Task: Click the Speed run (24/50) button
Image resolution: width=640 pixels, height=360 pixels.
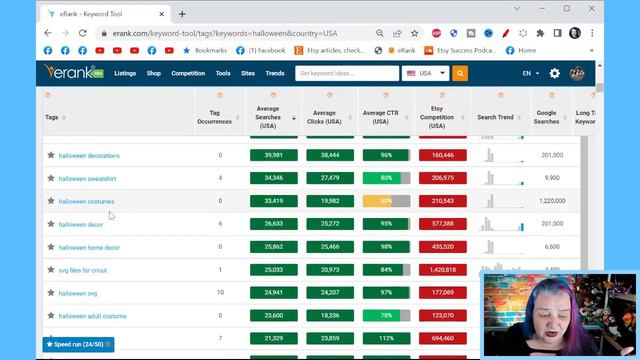Action: pos(78,344)
